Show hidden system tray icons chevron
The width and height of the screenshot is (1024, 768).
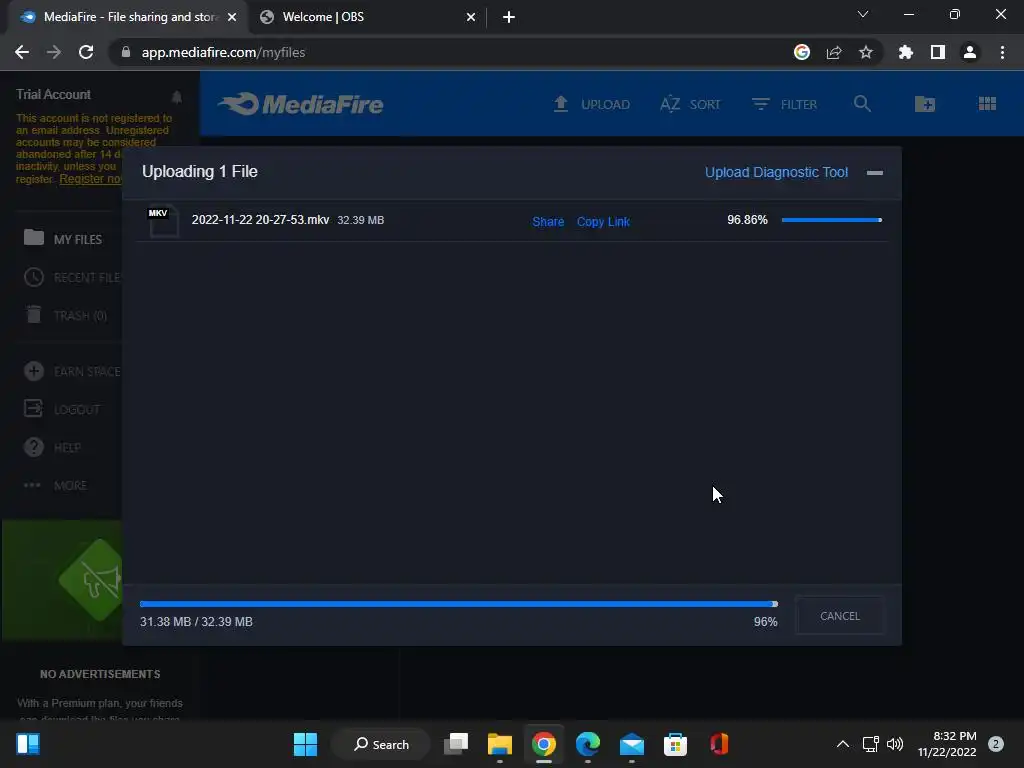coord(842,744)
